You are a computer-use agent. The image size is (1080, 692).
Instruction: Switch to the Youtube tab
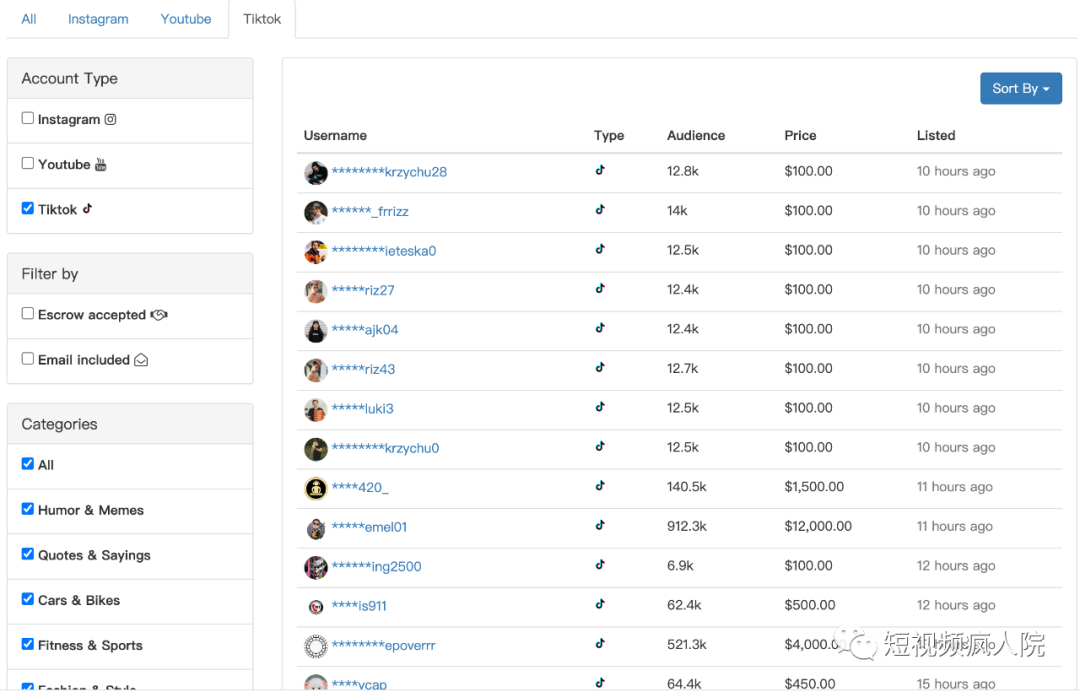click(186, 19)
